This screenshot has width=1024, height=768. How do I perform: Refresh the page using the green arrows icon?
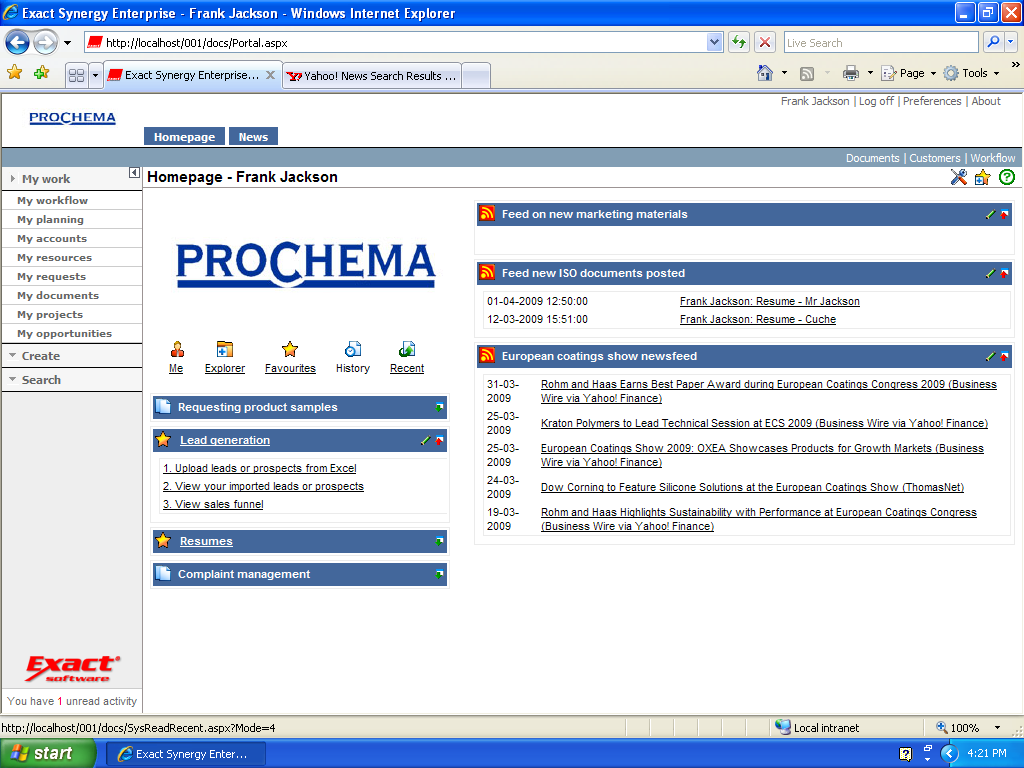[739, 42]
